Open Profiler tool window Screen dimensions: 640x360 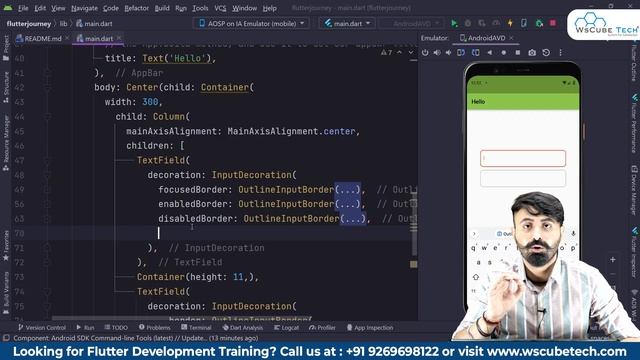click(x=322, y=328)
